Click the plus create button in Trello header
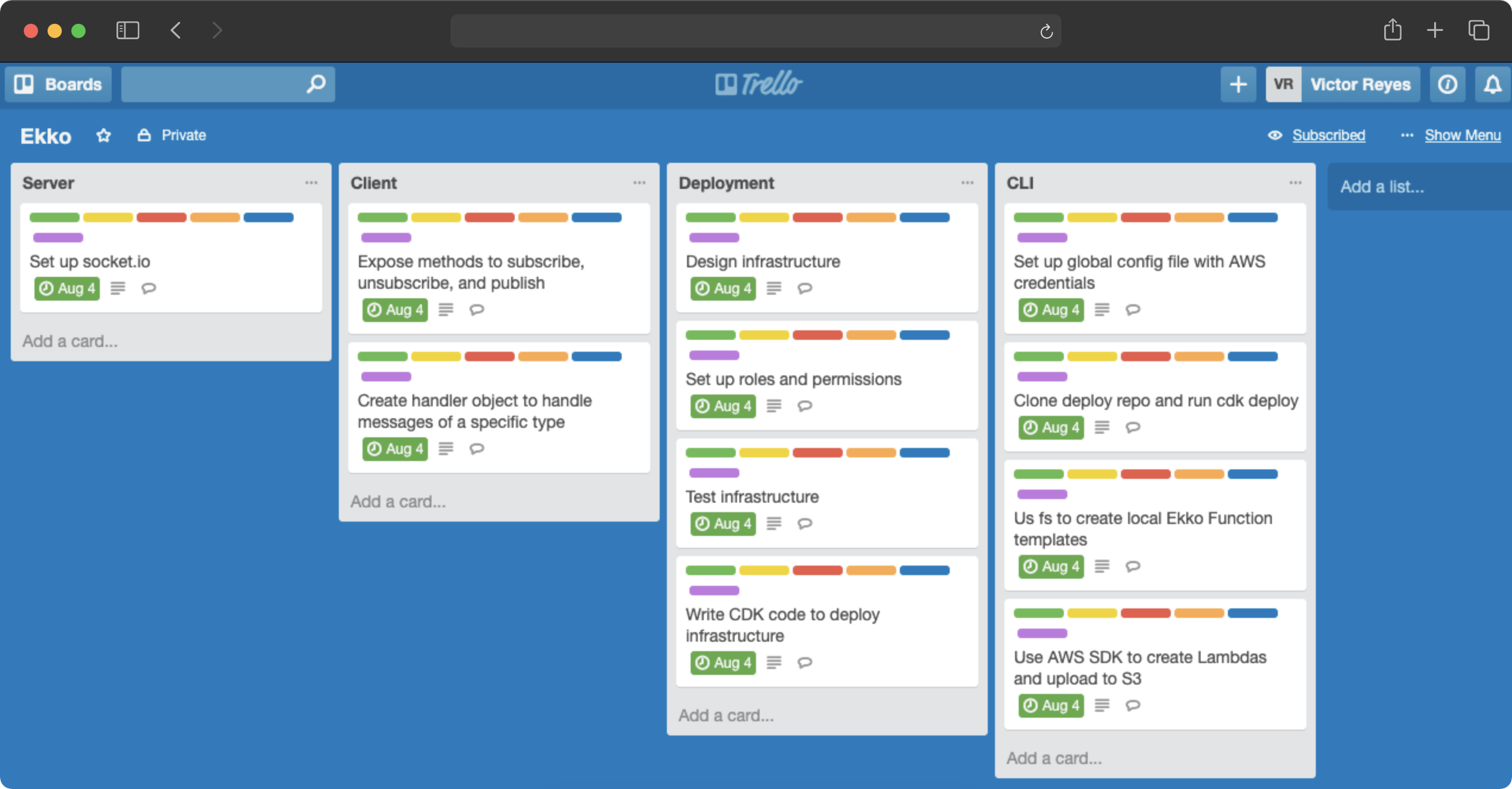This screenshot has width=1512, height=789. 1238,84
